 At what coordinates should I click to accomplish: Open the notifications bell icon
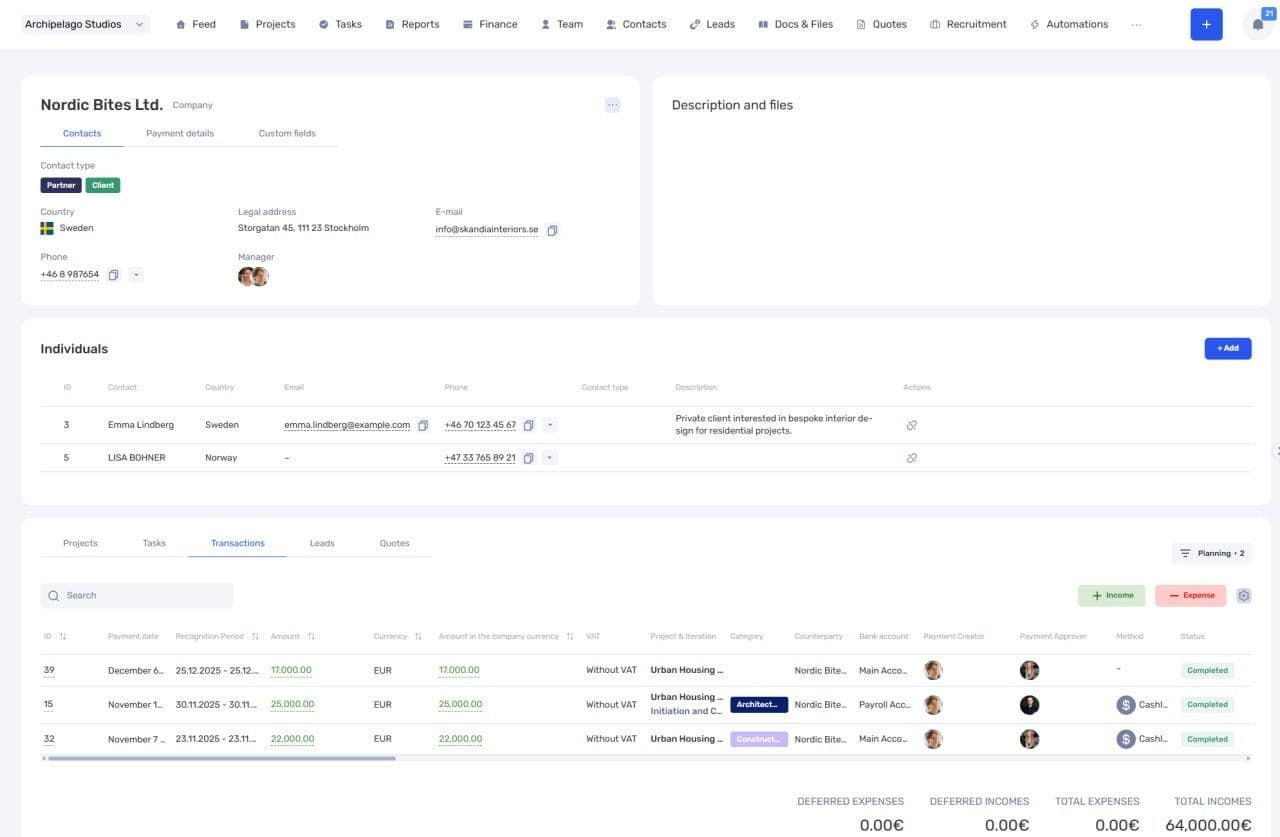point(1258,25)
